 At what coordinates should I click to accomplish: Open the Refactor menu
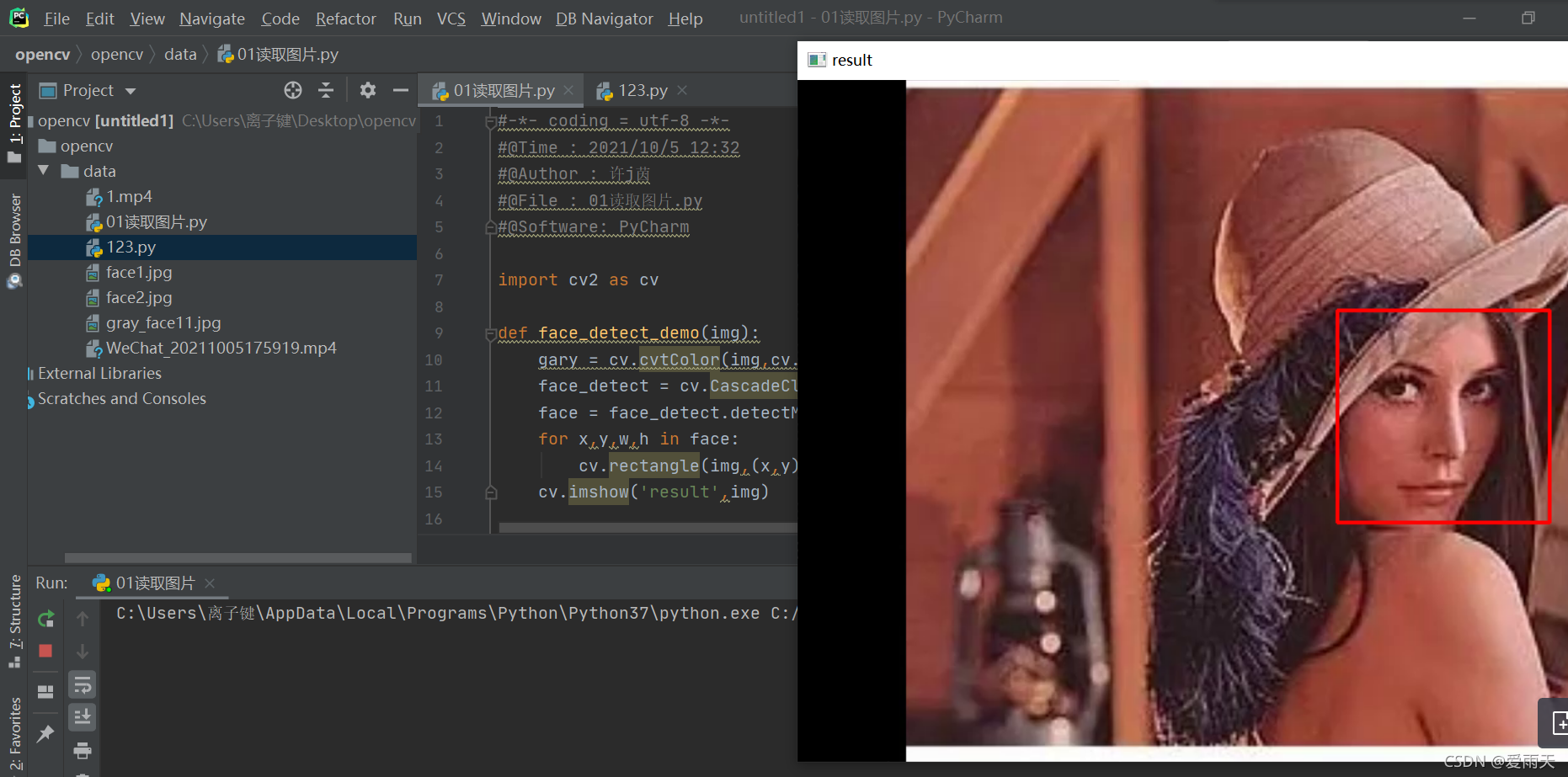tap(346, 19)
